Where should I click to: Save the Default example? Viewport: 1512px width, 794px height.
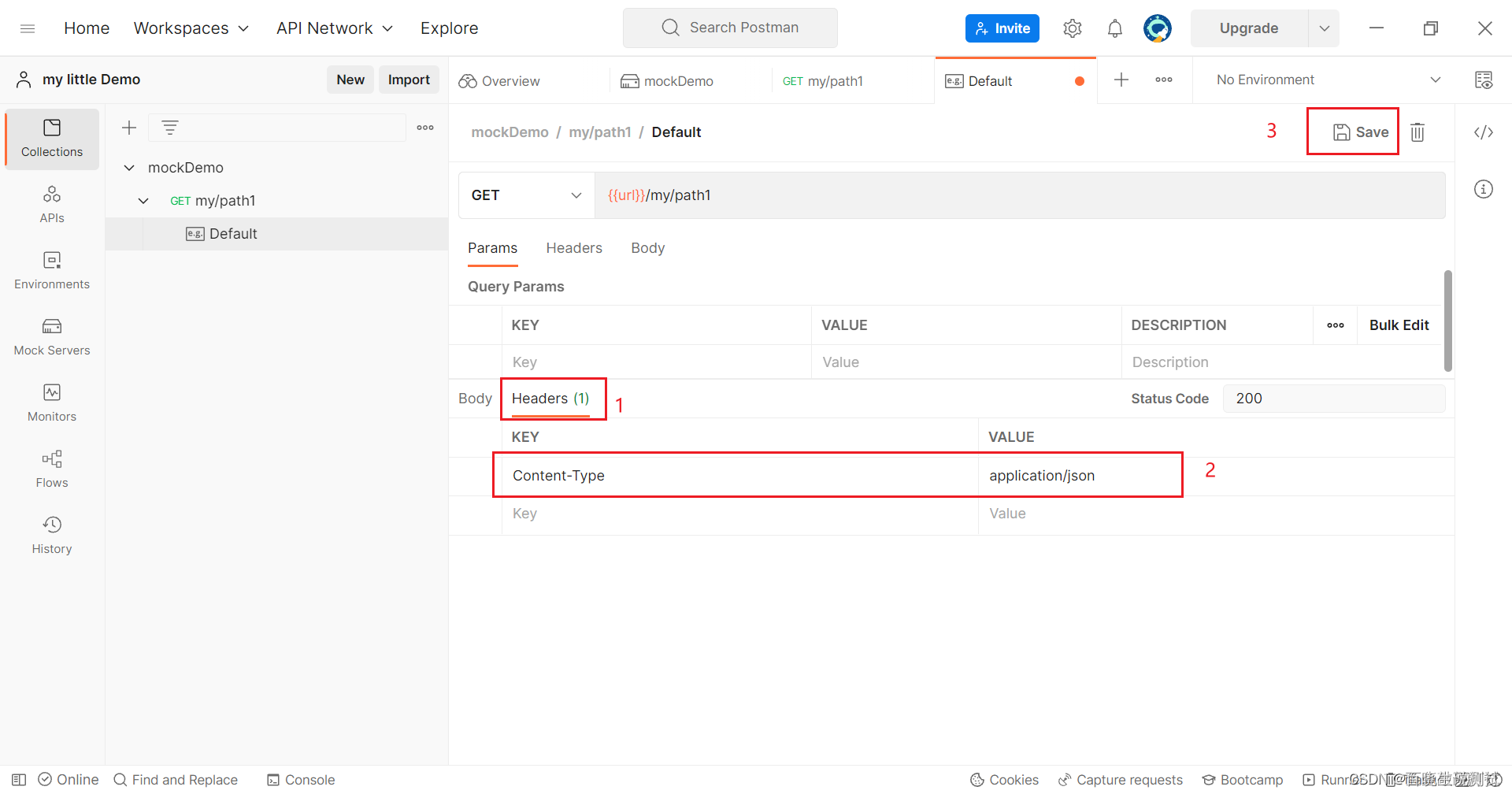pyautogui.click(x=1352, y=132)
